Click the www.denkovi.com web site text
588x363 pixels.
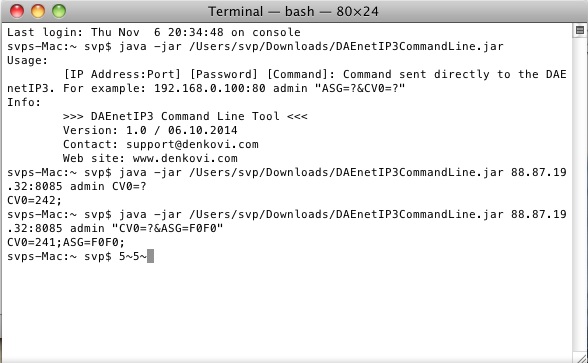tap(185, 158)
